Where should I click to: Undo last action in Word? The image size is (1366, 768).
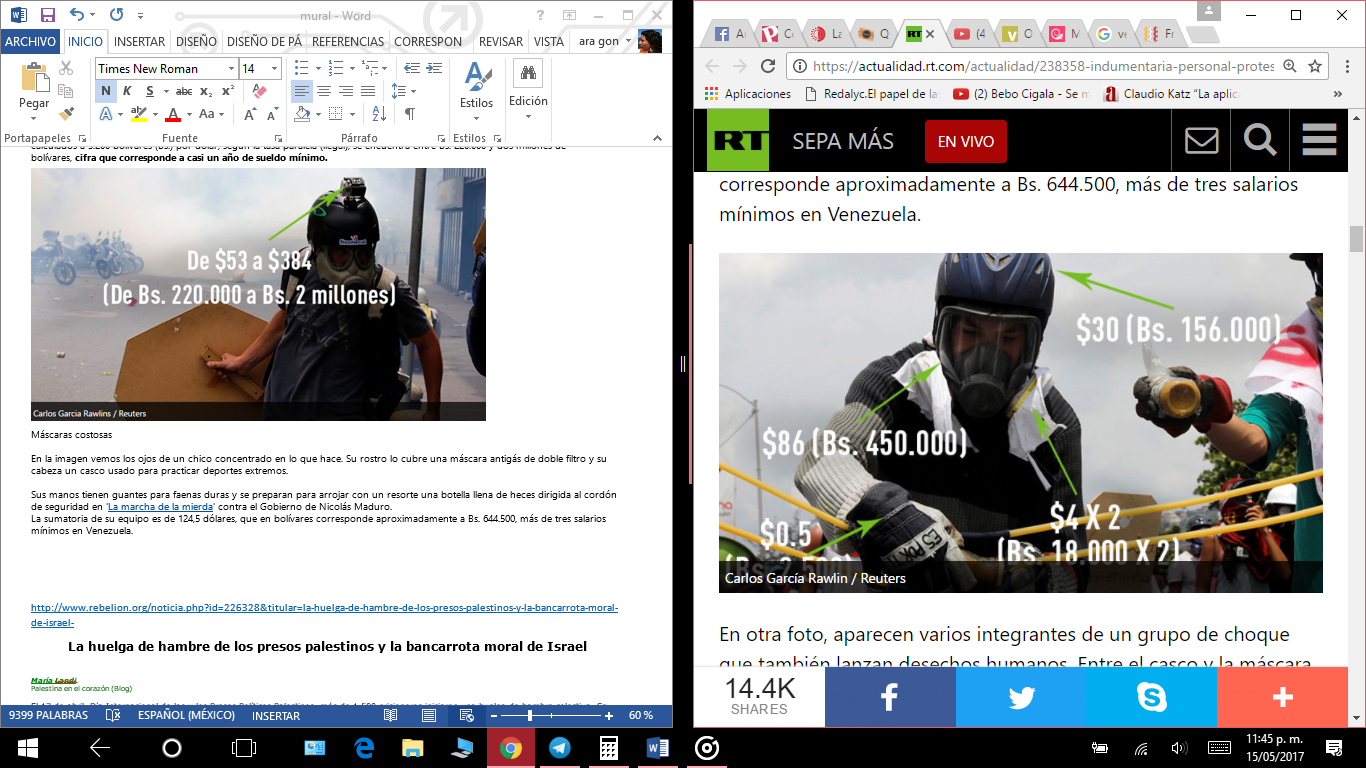(x=78, y=15)
